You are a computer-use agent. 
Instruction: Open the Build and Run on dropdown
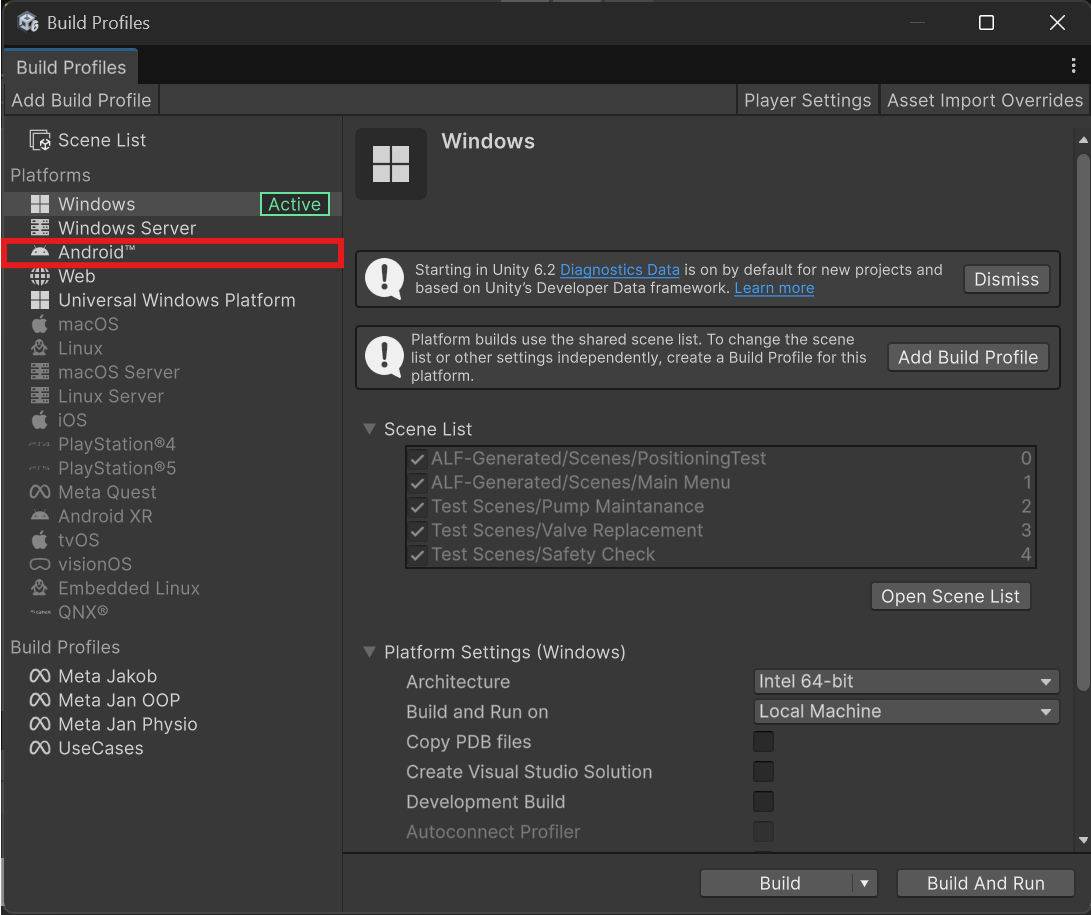coord(907,712)
